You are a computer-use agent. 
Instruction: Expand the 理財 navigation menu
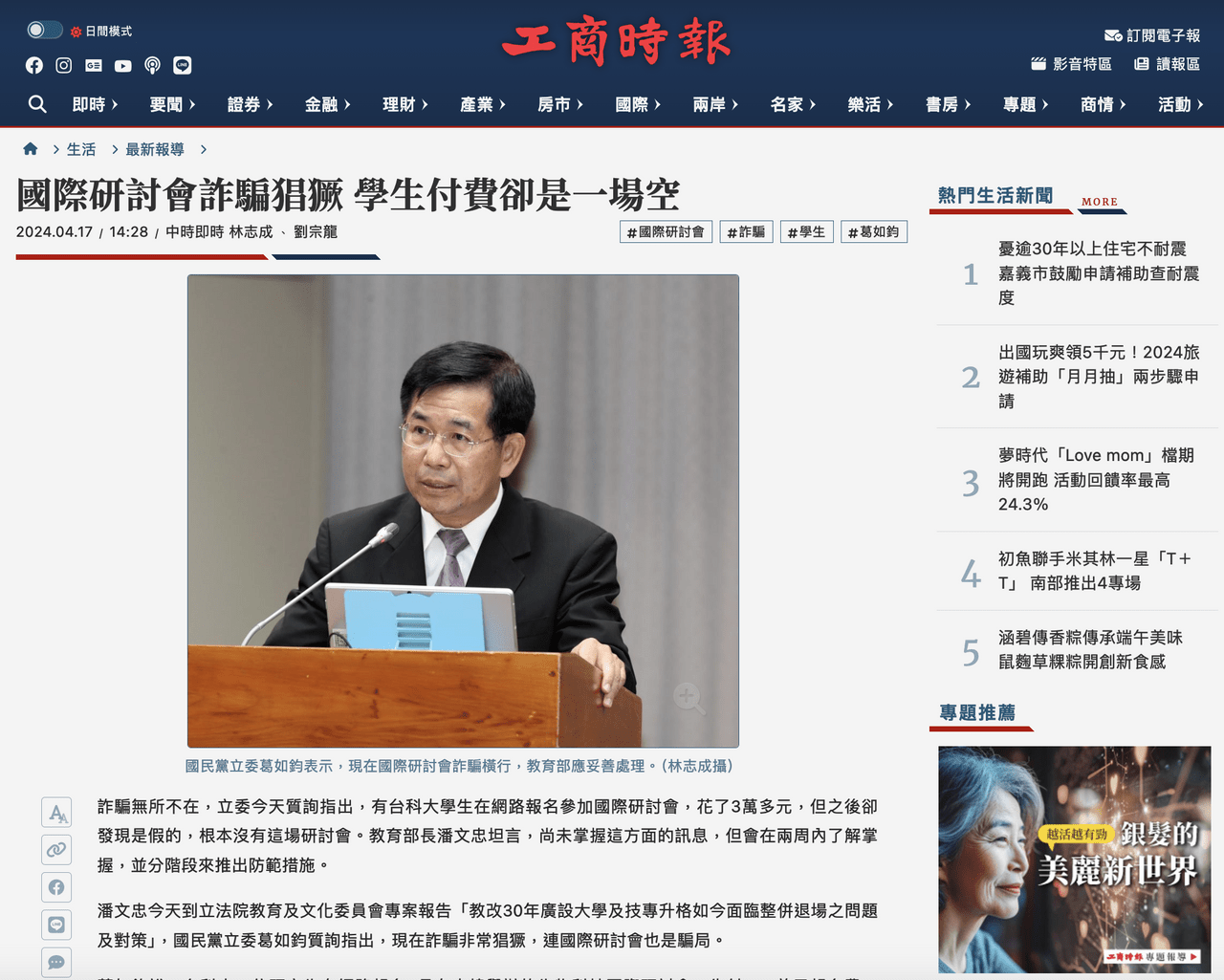click(x=405, y=104)
